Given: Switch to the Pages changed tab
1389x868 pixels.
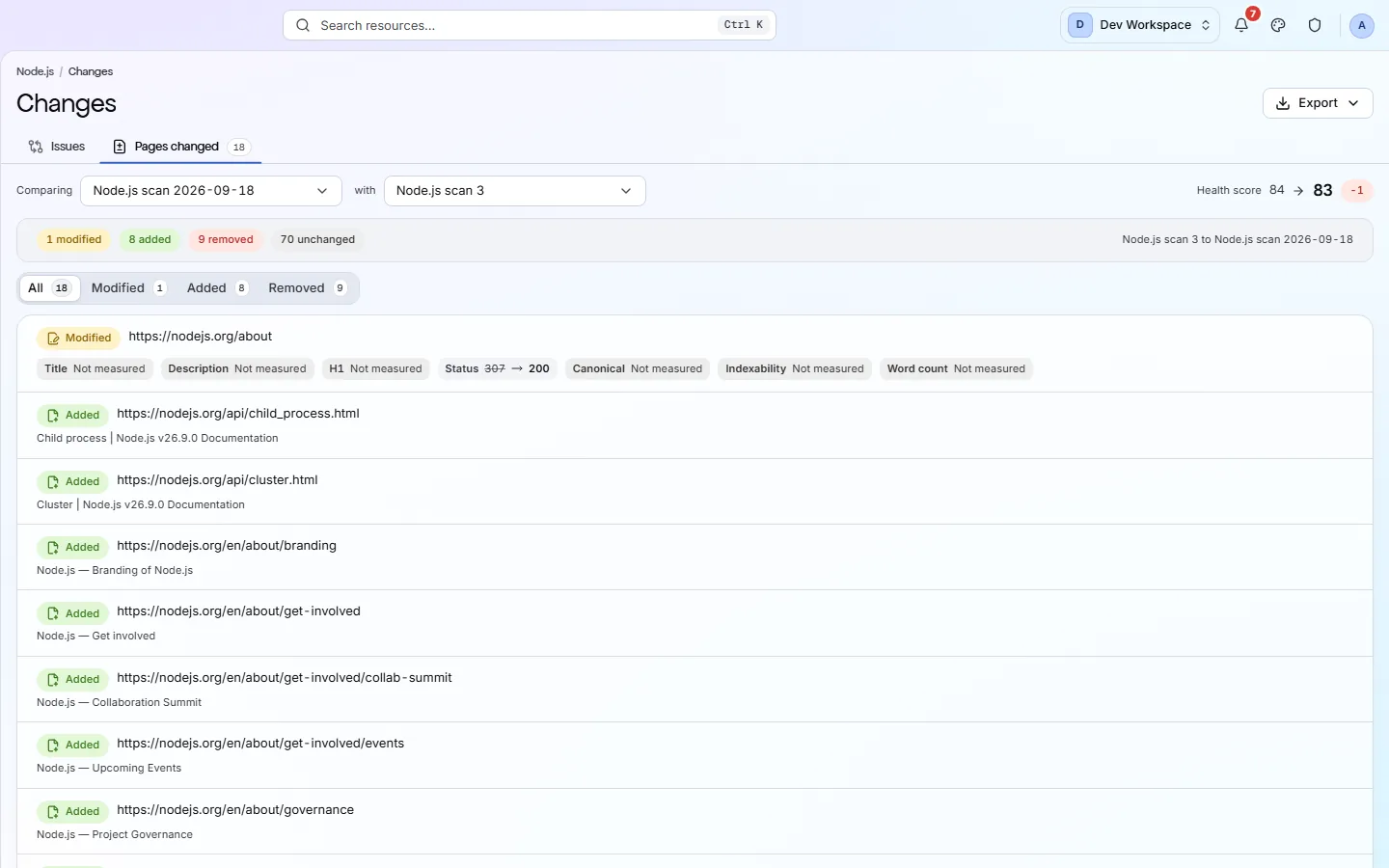Looking at the screenshot, I should coord(180,147).
